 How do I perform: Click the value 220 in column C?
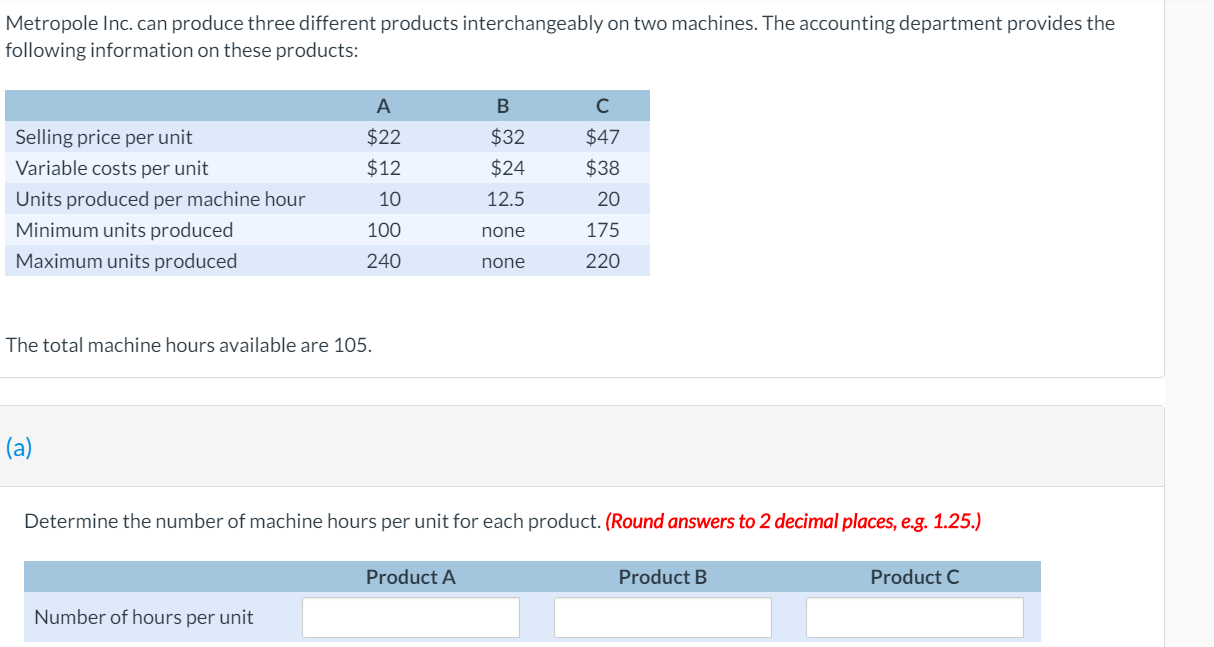click(x=603, y=261)
